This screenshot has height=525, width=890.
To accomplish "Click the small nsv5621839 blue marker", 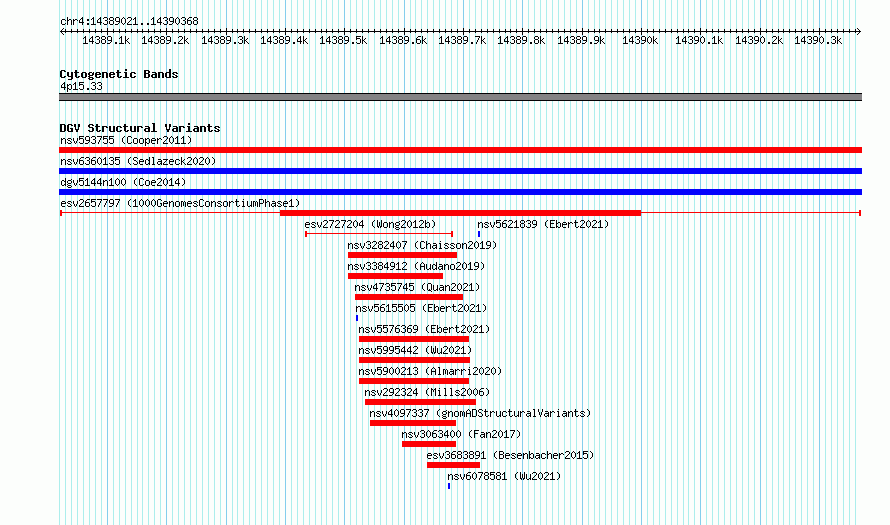I will [x=479, y=234].
